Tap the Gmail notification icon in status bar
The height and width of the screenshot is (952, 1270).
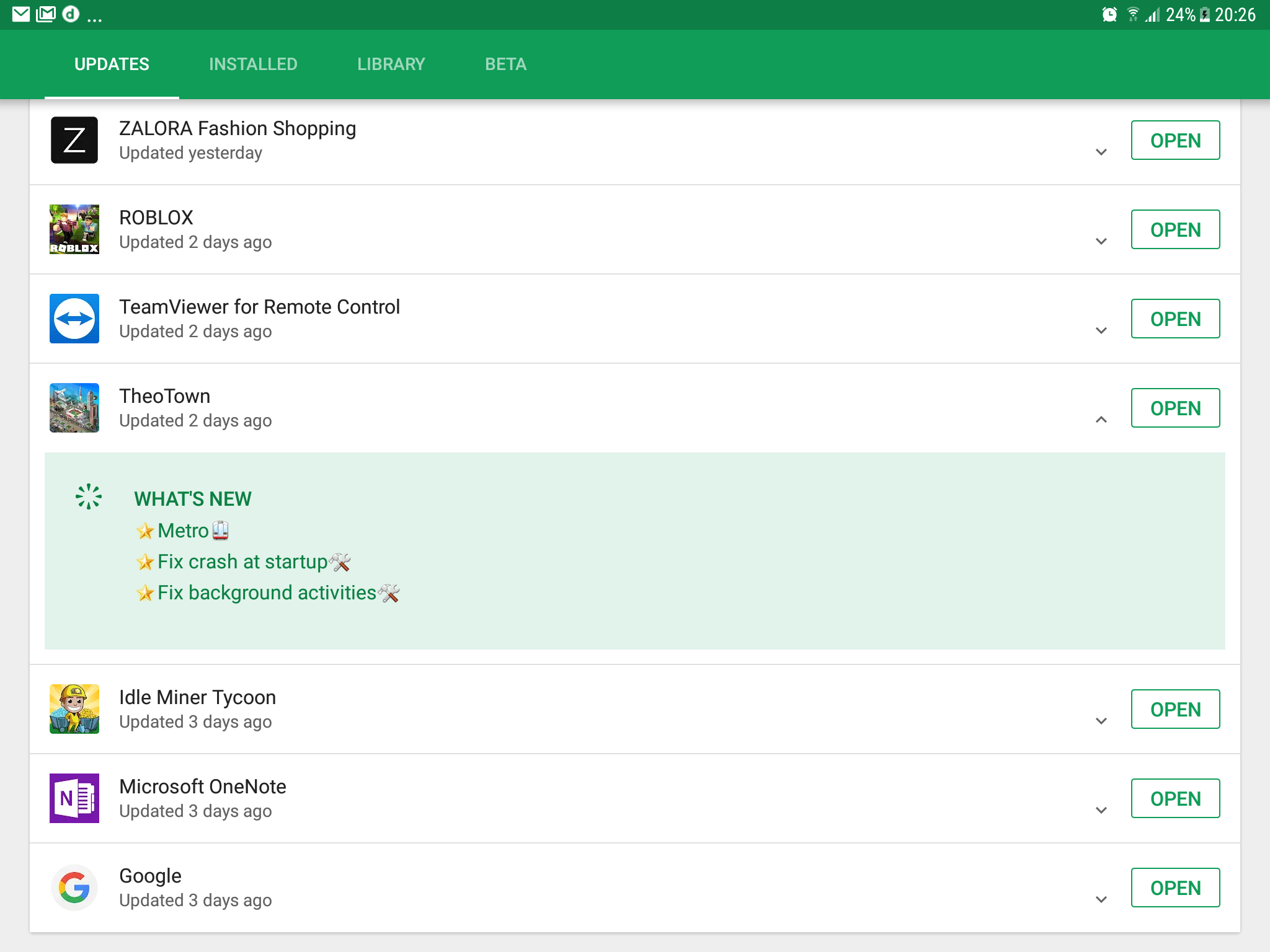[x=46, y=14]
